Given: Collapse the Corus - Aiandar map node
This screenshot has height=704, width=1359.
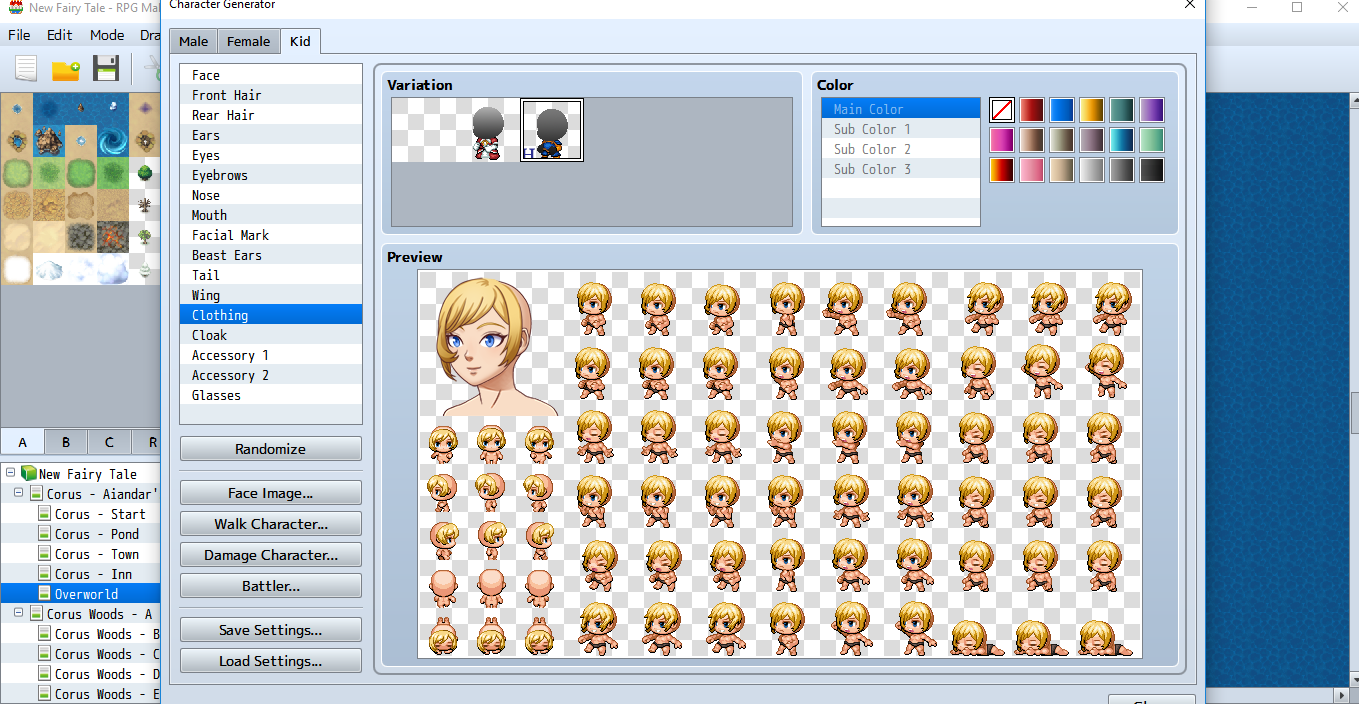Looking at the screenshot, I should coord(18,493).
